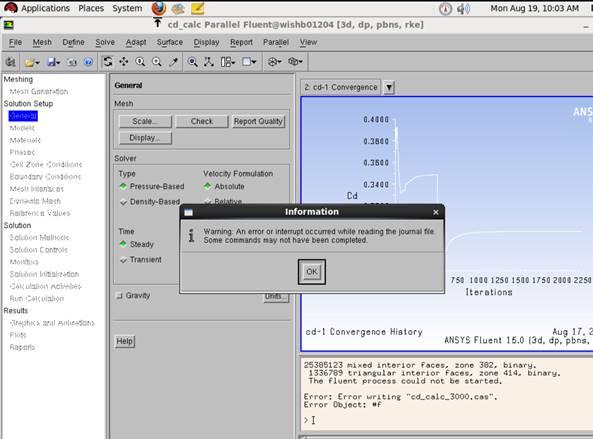Click the graphics window layout icon
This screenshot has height=439, width=593.
pyautogui.click(x=249, y=62)
